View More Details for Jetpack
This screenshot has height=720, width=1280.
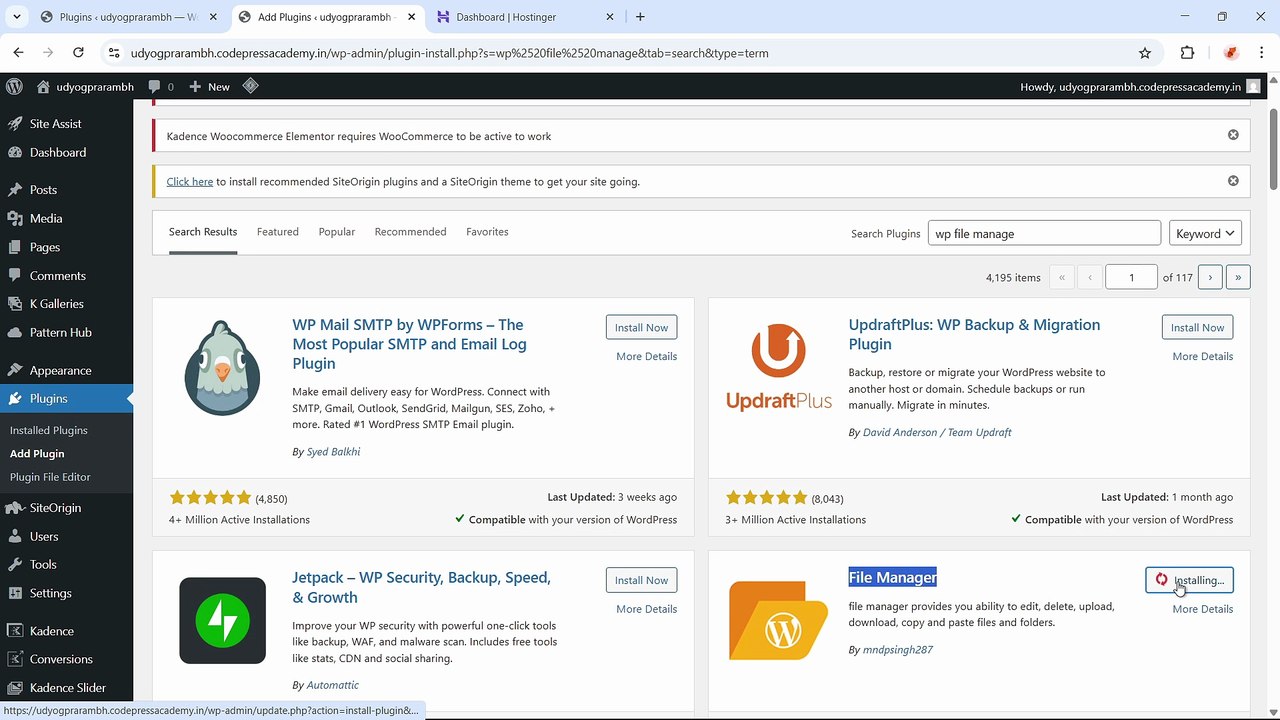[x=646, y=609]
